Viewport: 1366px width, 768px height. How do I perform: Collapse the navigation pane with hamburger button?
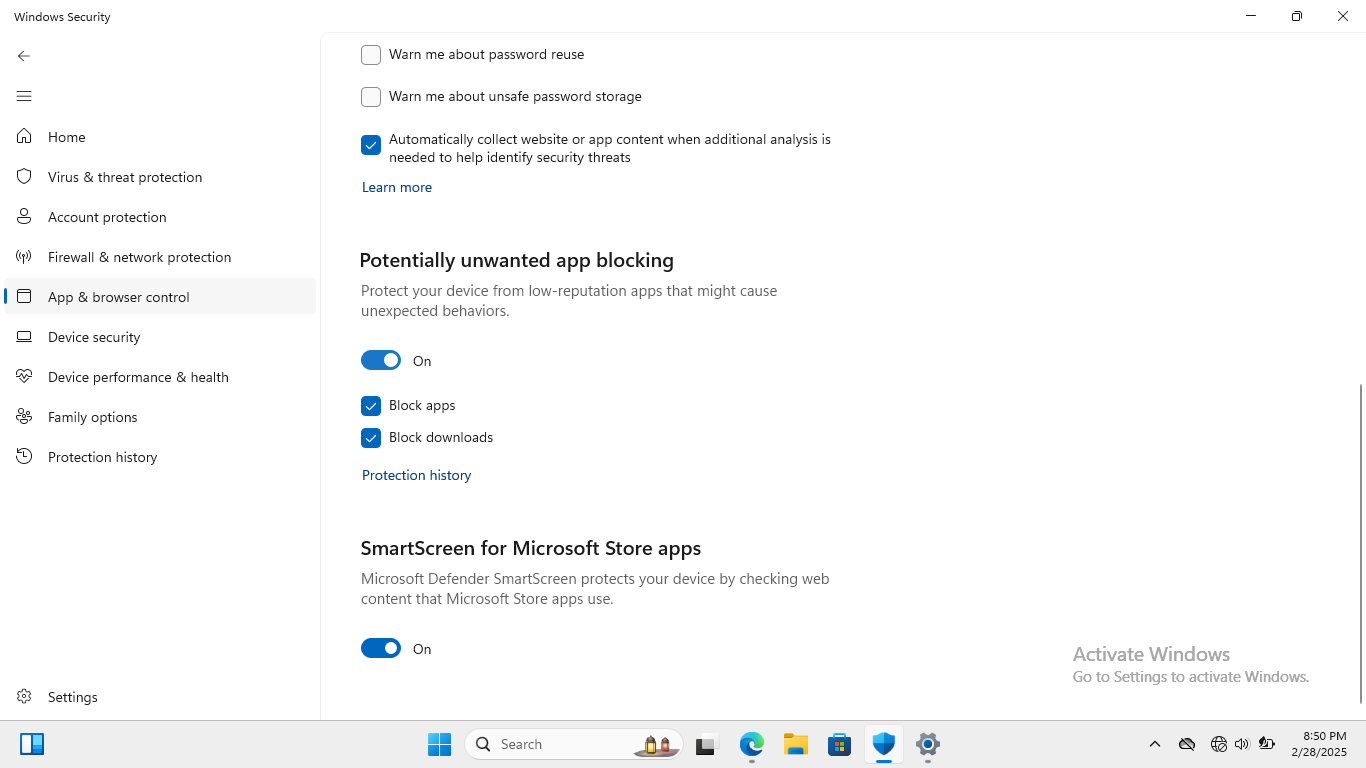(24, 96)
